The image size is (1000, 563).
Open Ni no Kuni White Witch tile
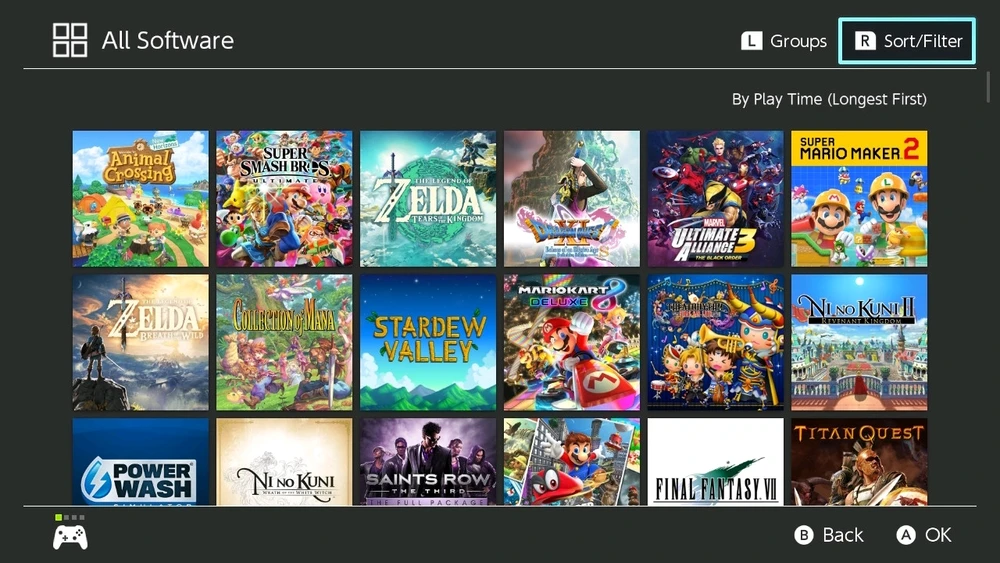[x=284, y=462]
